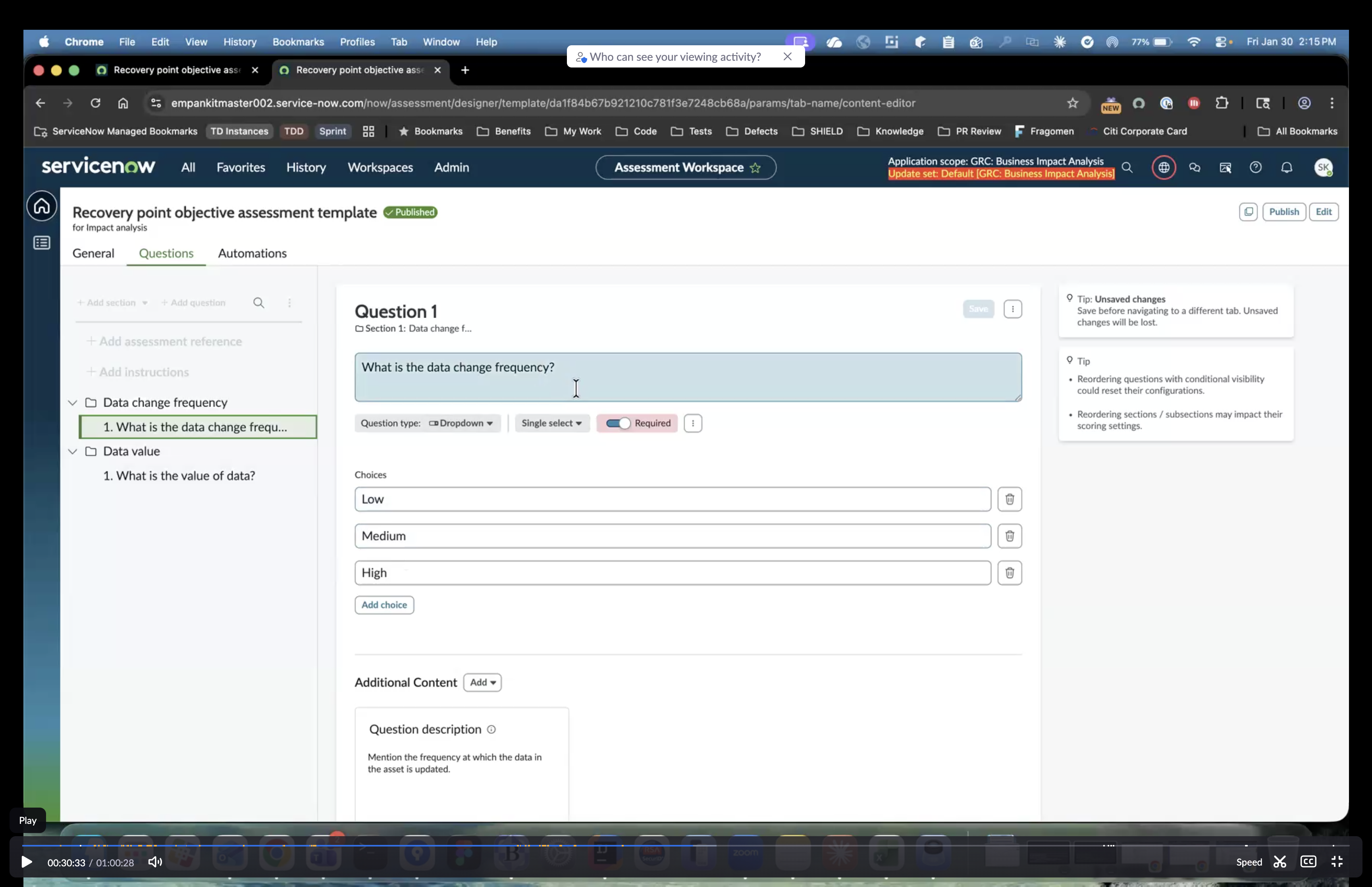Open the Favorites menu
The image size is (1372, 887).
click(x=241, y=168)
